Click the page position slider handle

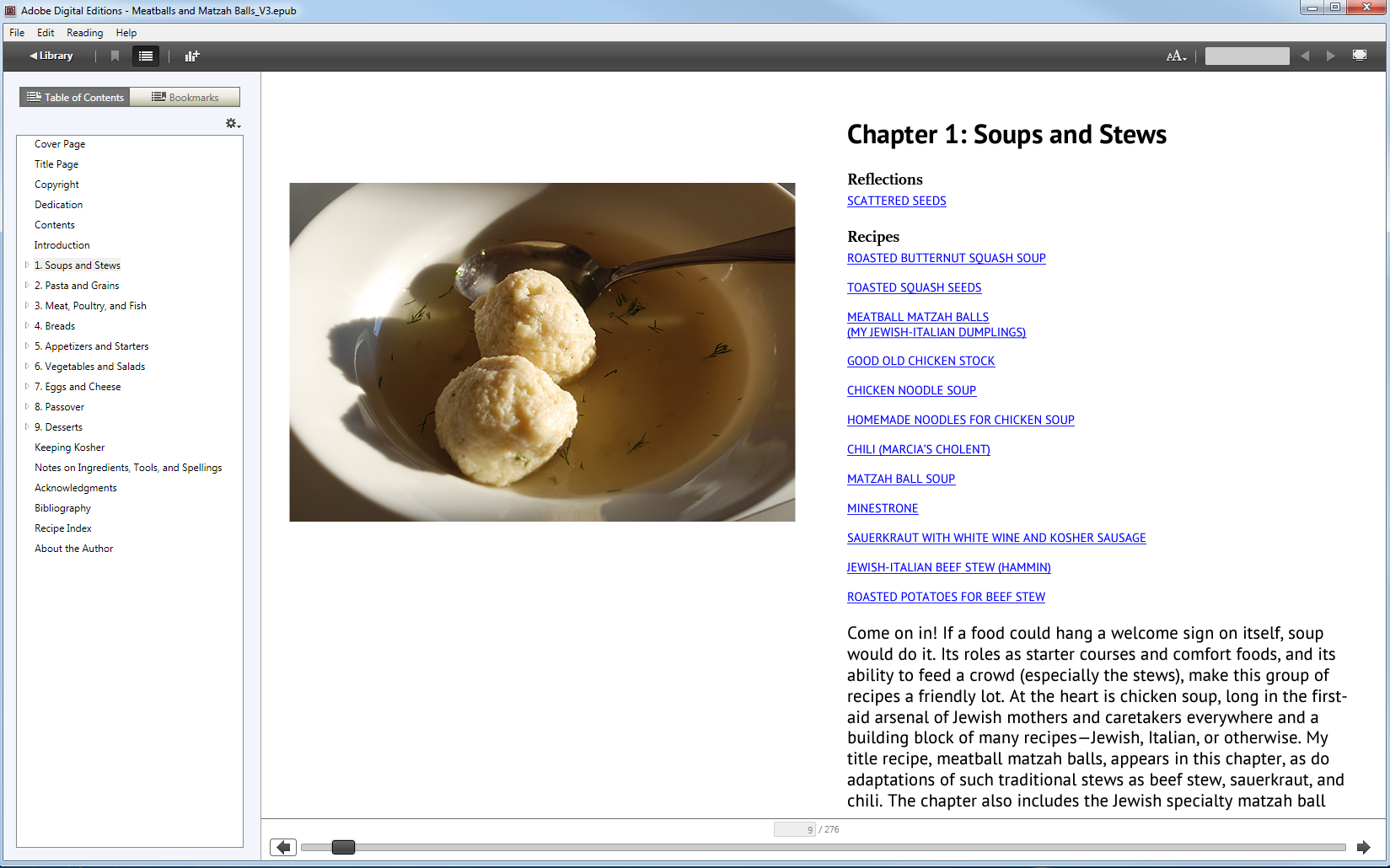coord(343,847)
